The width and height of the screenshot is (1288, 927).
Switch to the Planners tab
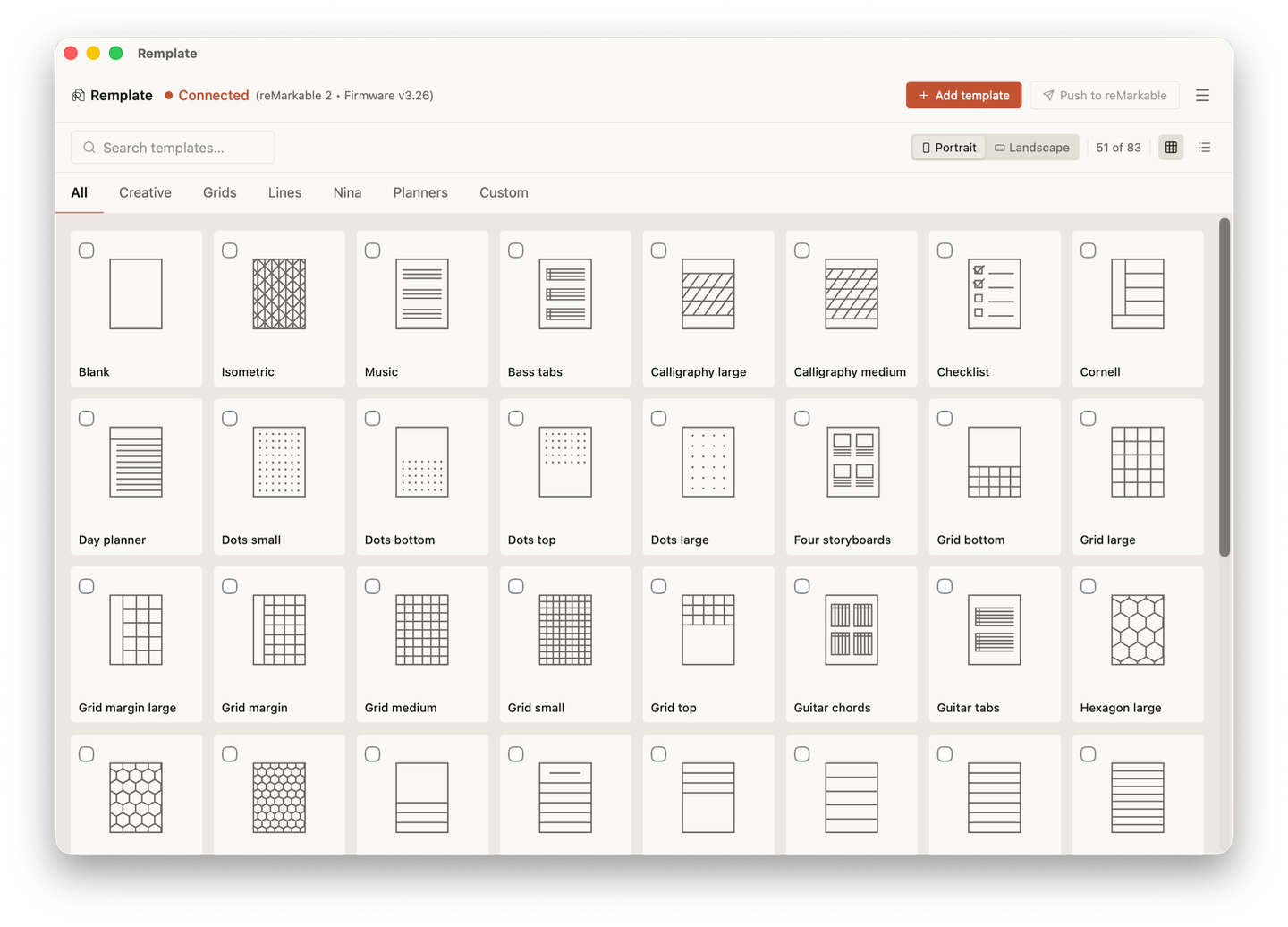(420, 192)
